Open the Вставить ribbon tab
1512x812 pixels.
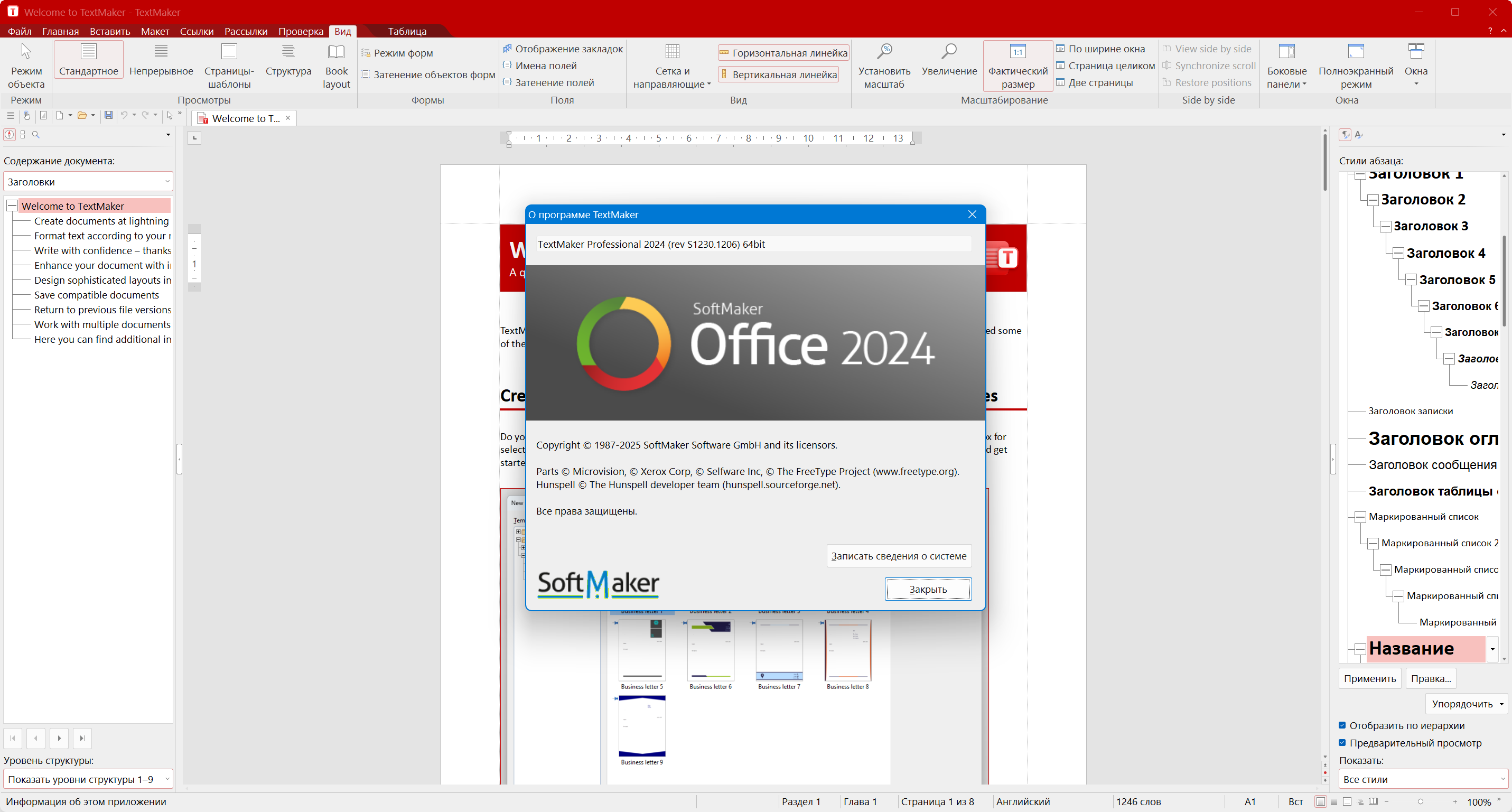[110, 31]
